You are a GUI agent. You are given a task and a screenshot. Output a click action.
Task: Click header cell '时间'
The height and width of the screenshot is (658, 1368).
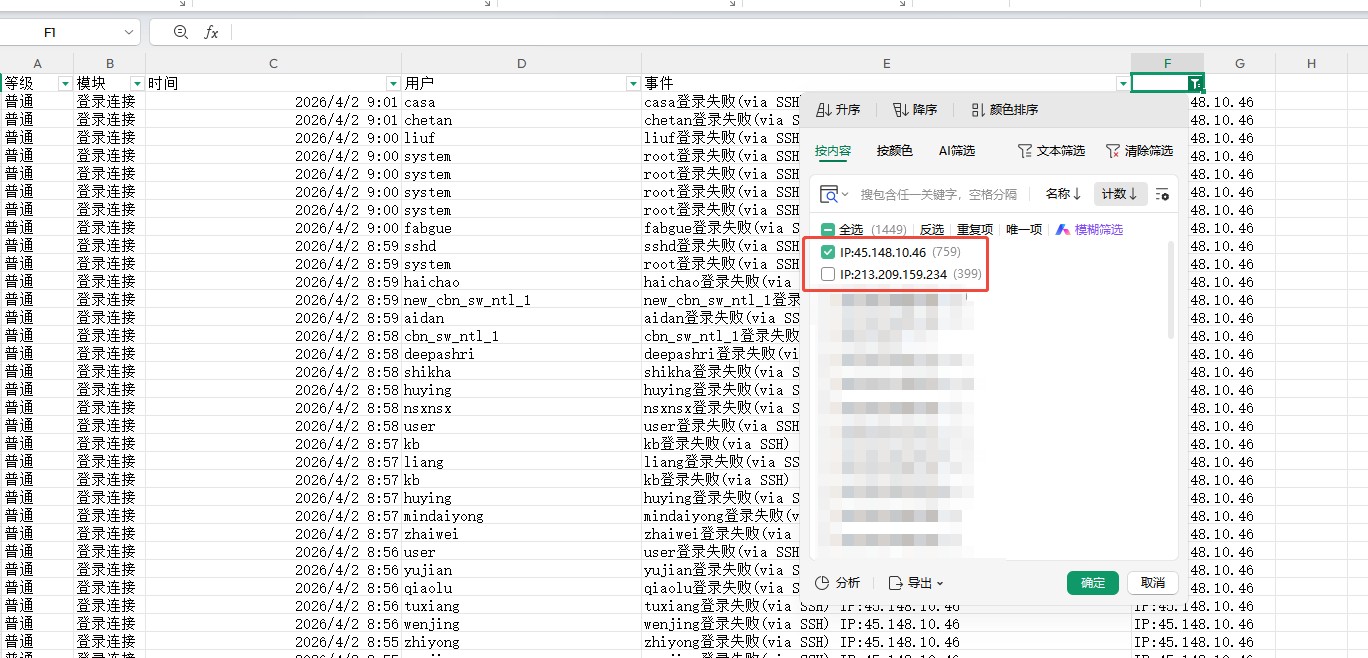(x=273, y=83)
